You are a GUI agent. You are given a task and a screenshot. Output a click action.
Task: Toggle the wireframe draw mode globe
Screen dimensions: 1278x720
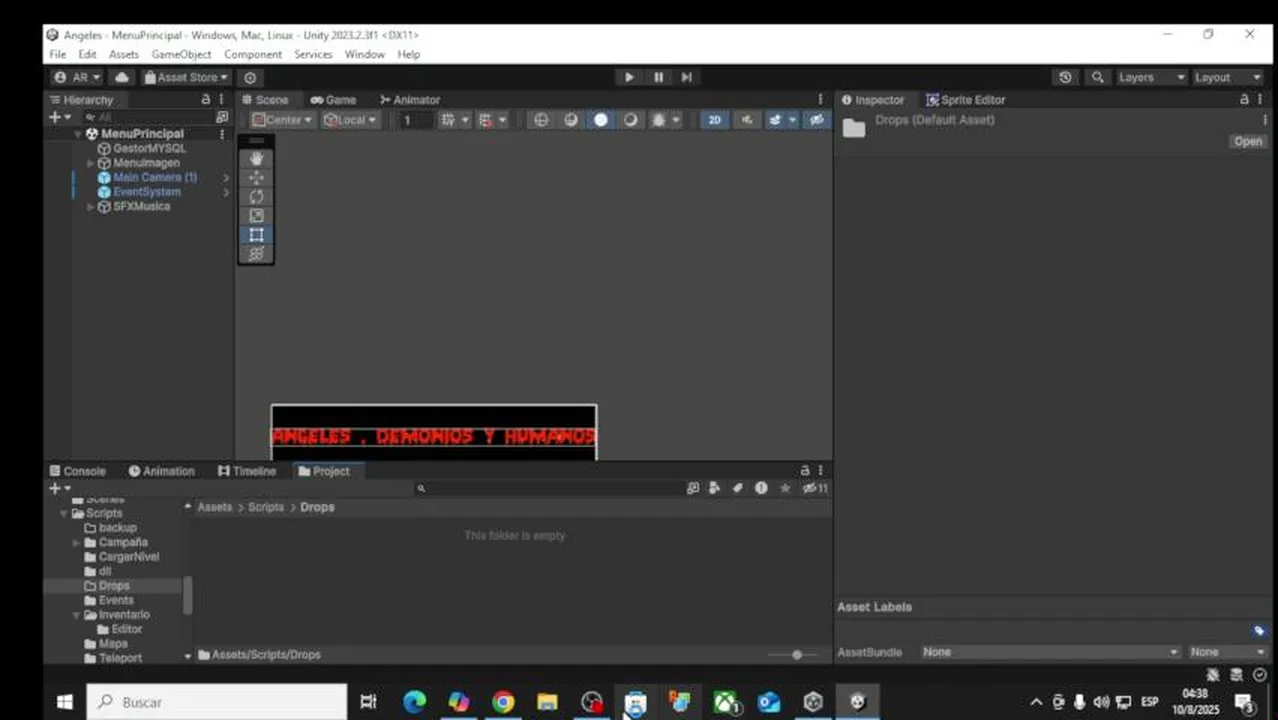[x=541, y=120]
